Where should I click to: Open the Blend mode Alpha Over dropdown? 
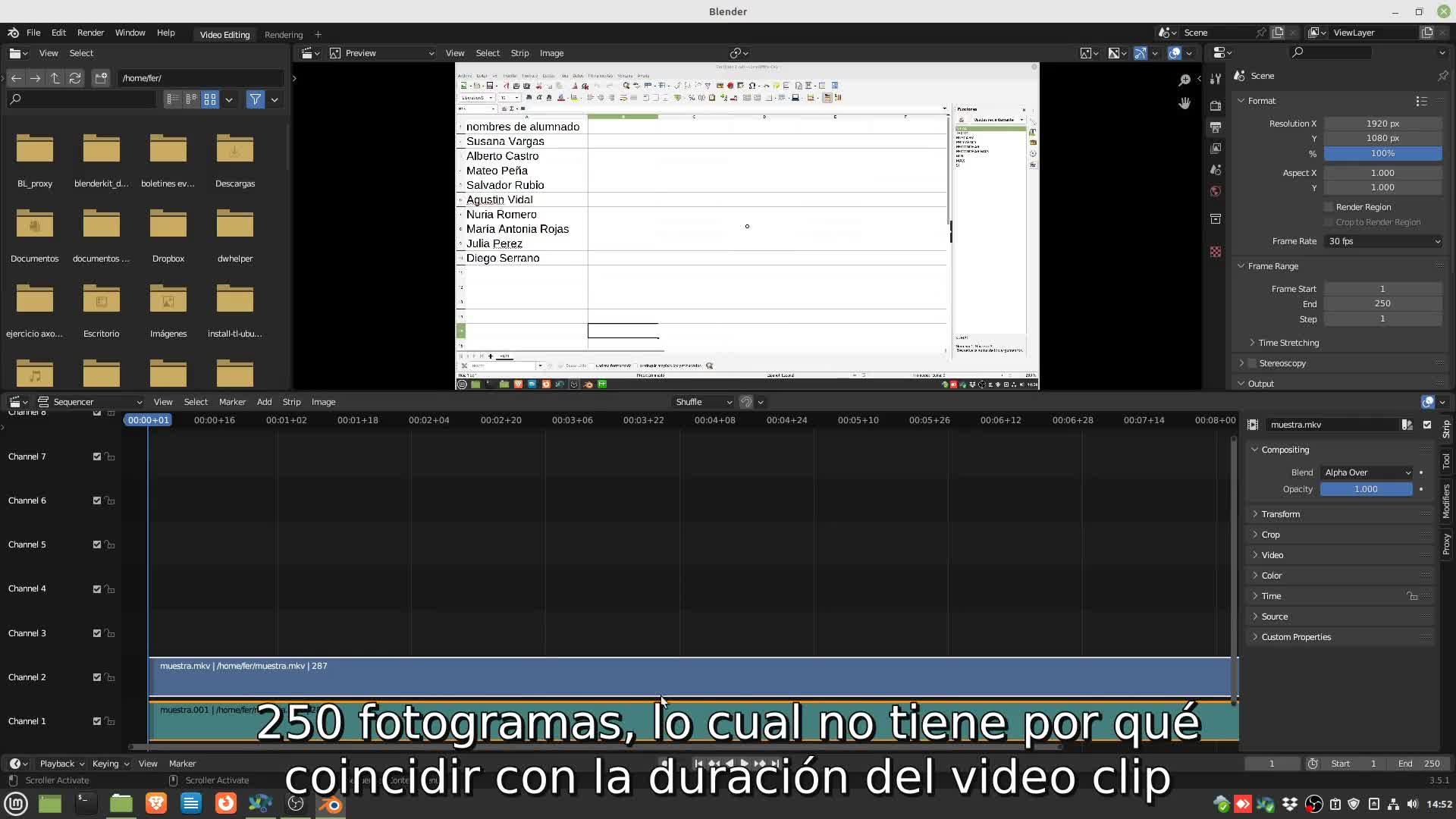1367,472
